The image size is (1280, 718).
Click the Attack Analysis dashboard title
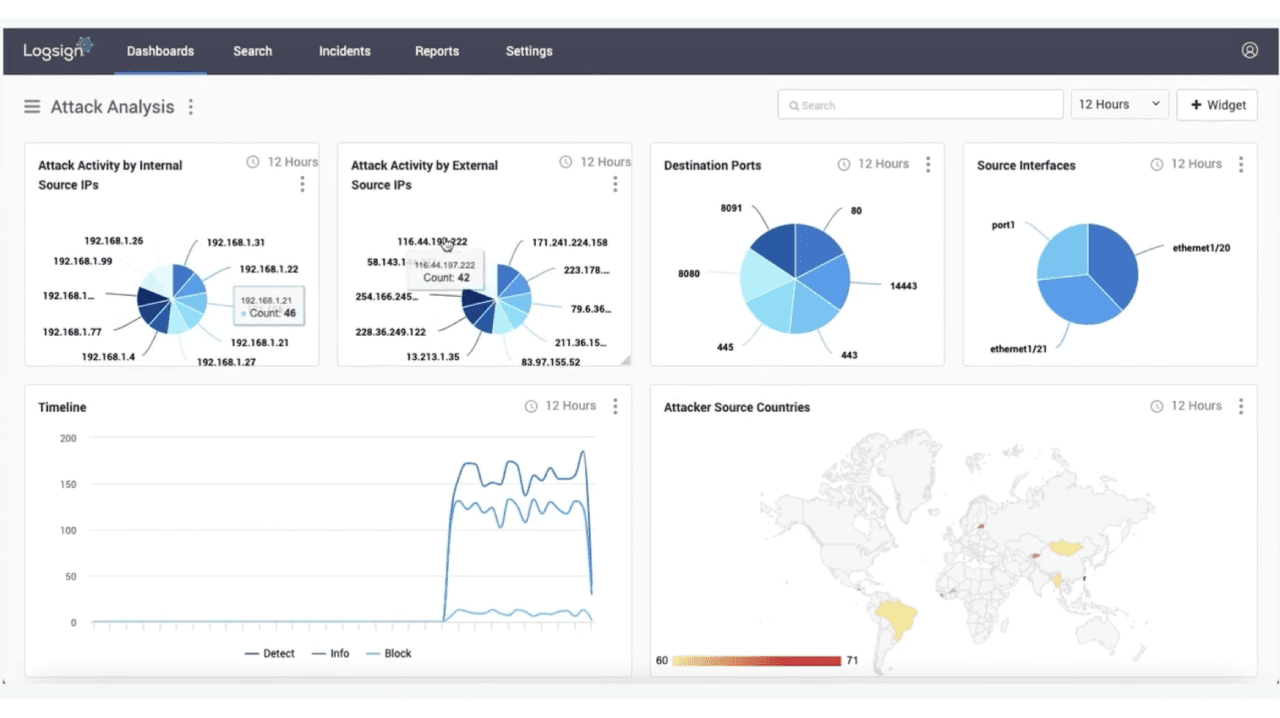point(113,107)
